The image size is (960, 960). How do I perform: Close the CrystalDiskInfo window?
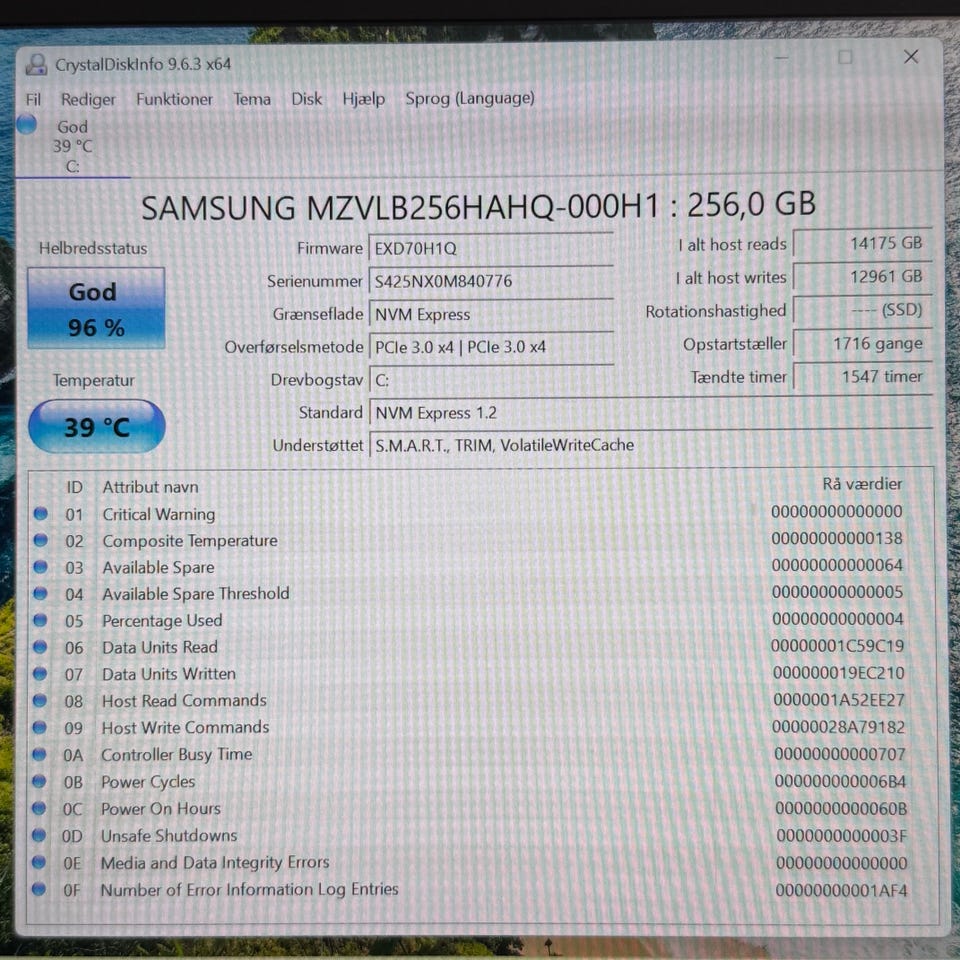point(910,56)
